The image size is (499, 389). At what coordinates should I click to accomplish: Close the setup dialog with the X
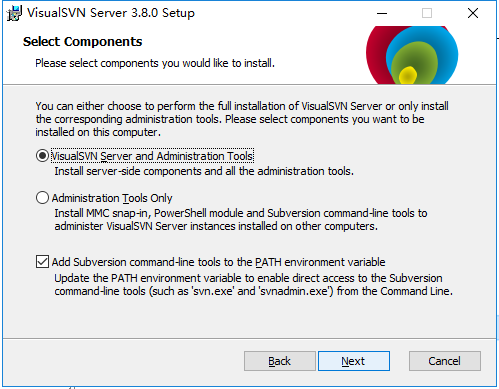pyautogui.click(x=473, y=13)
